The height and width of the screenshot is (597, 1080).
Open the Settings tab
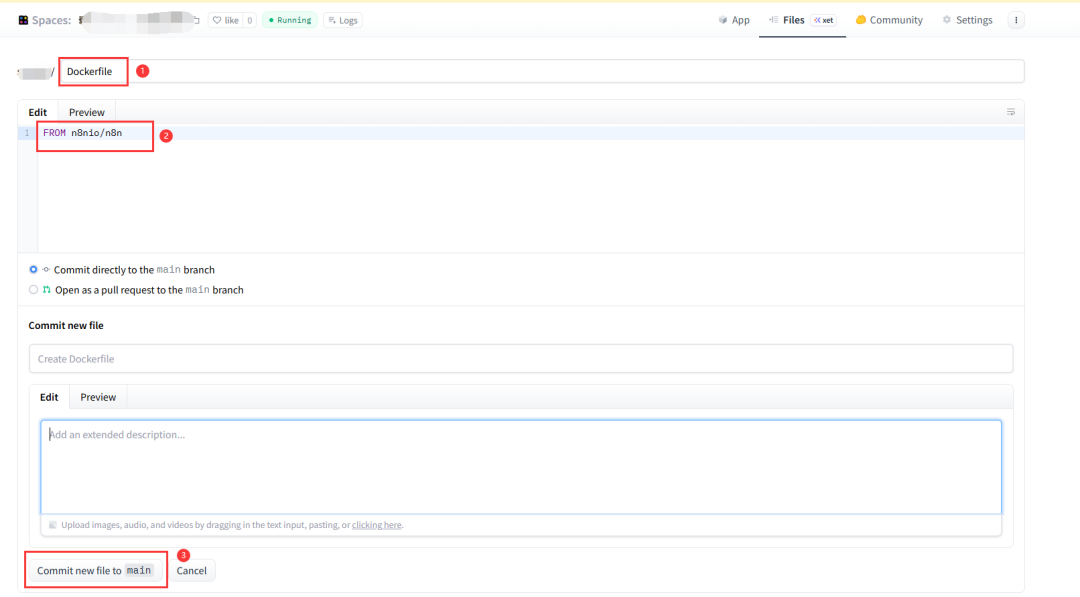(x=967, y=20)
